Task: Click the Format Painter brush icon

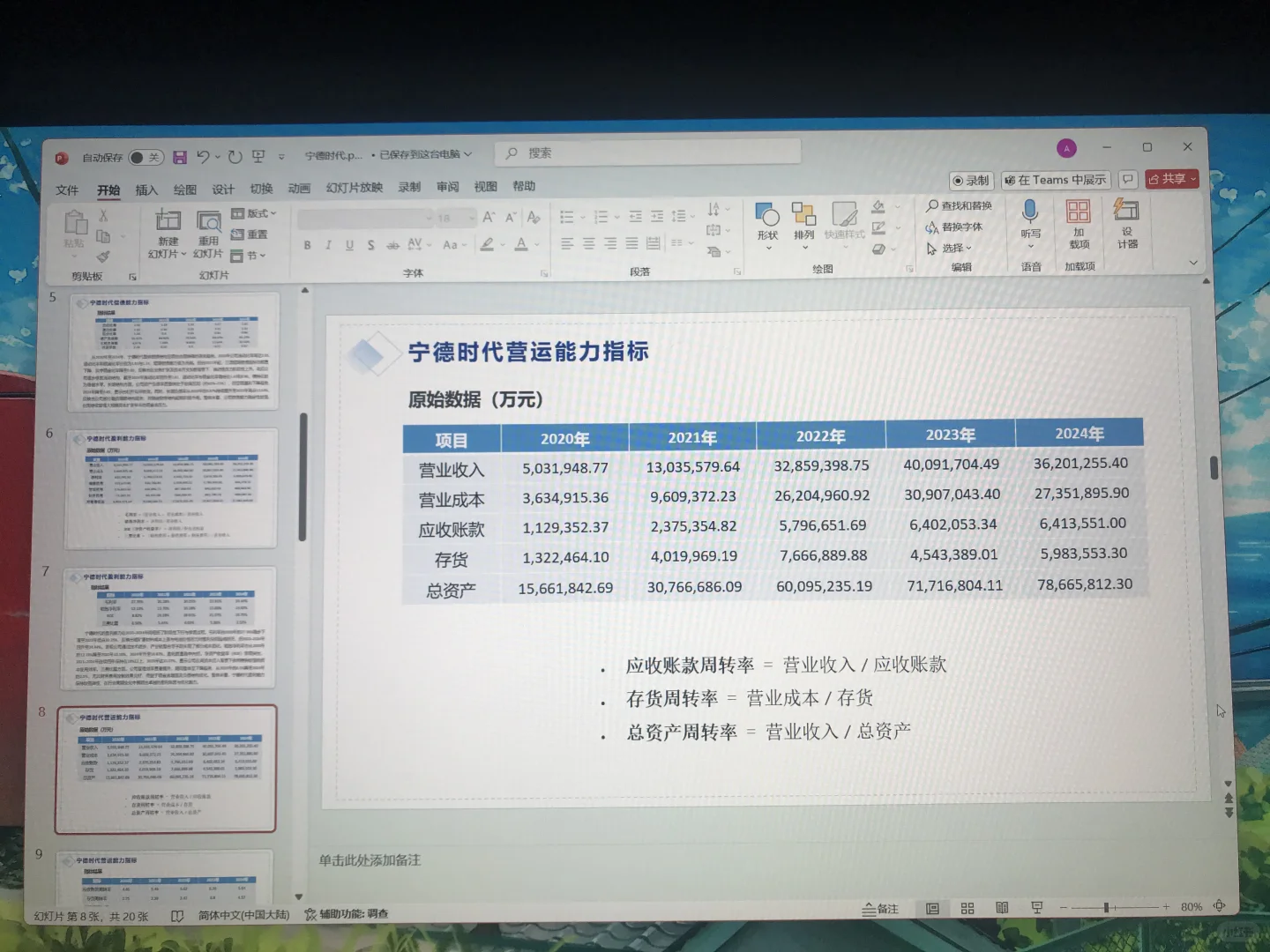Action: click(x=103, y=257)
